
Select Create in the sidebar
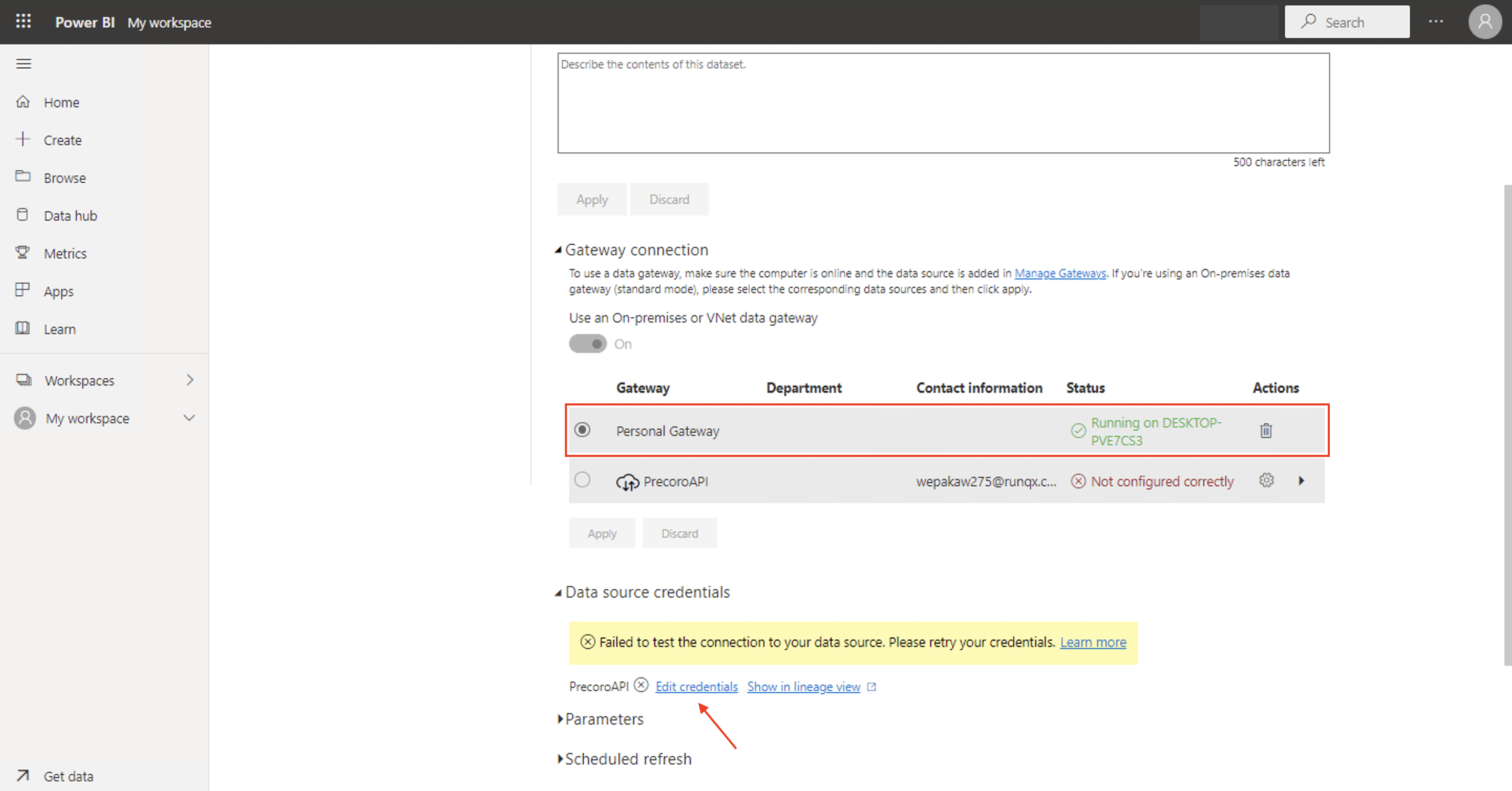[x=63, y=140]
